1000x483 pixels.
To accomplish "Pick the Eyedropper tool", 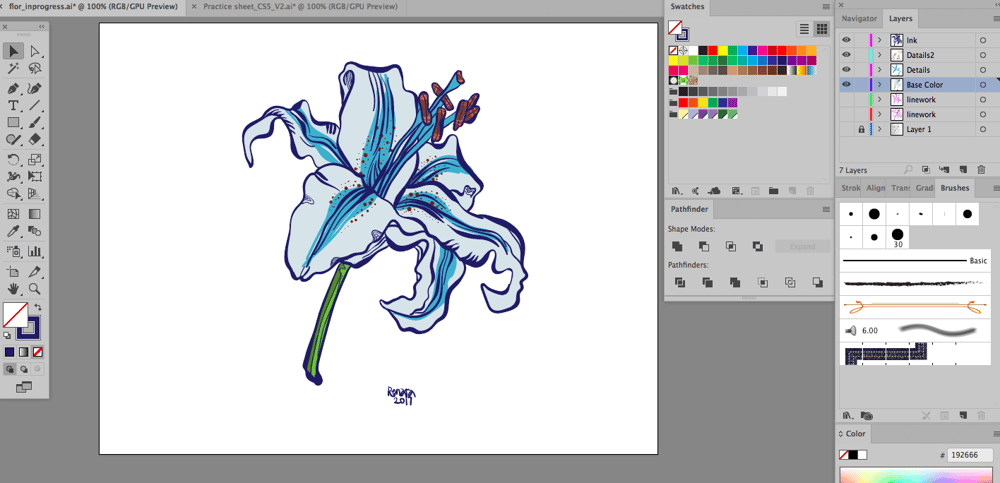I will click(13, 230).
